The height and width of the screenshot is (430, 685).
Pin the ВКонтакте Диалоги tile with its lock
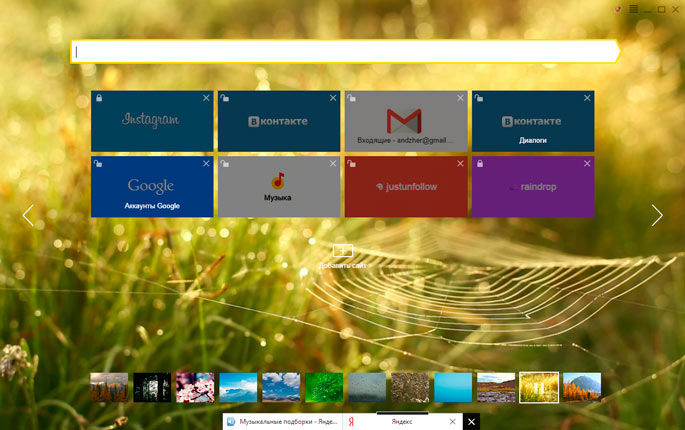coord(478,98)
